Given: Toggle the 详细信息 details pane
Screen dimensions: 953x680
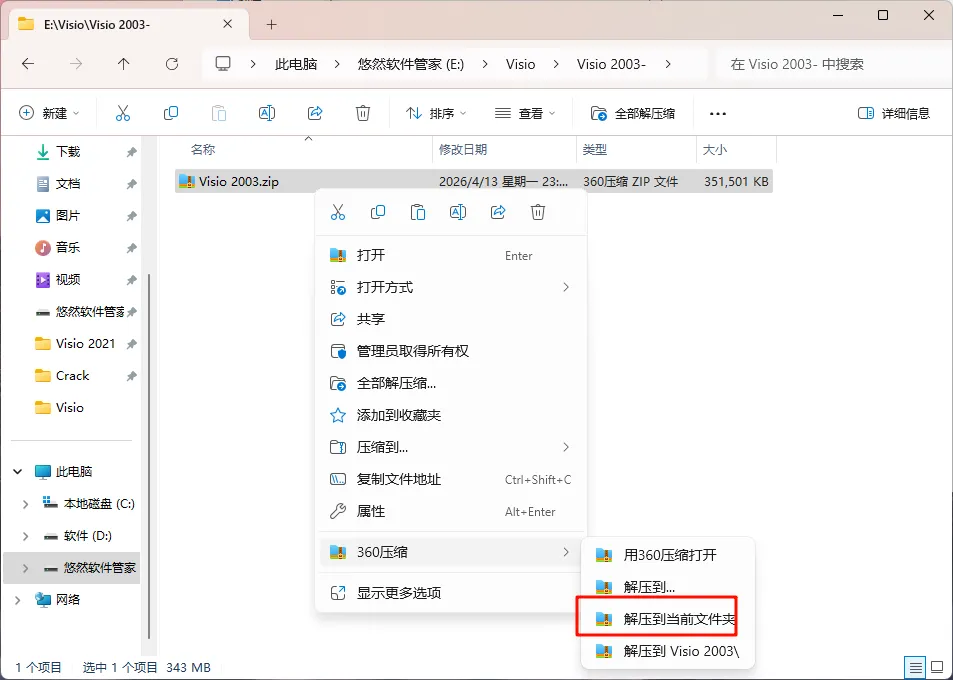Looking at the screenshot, I should pyautogui.click(x=893, y=113).
